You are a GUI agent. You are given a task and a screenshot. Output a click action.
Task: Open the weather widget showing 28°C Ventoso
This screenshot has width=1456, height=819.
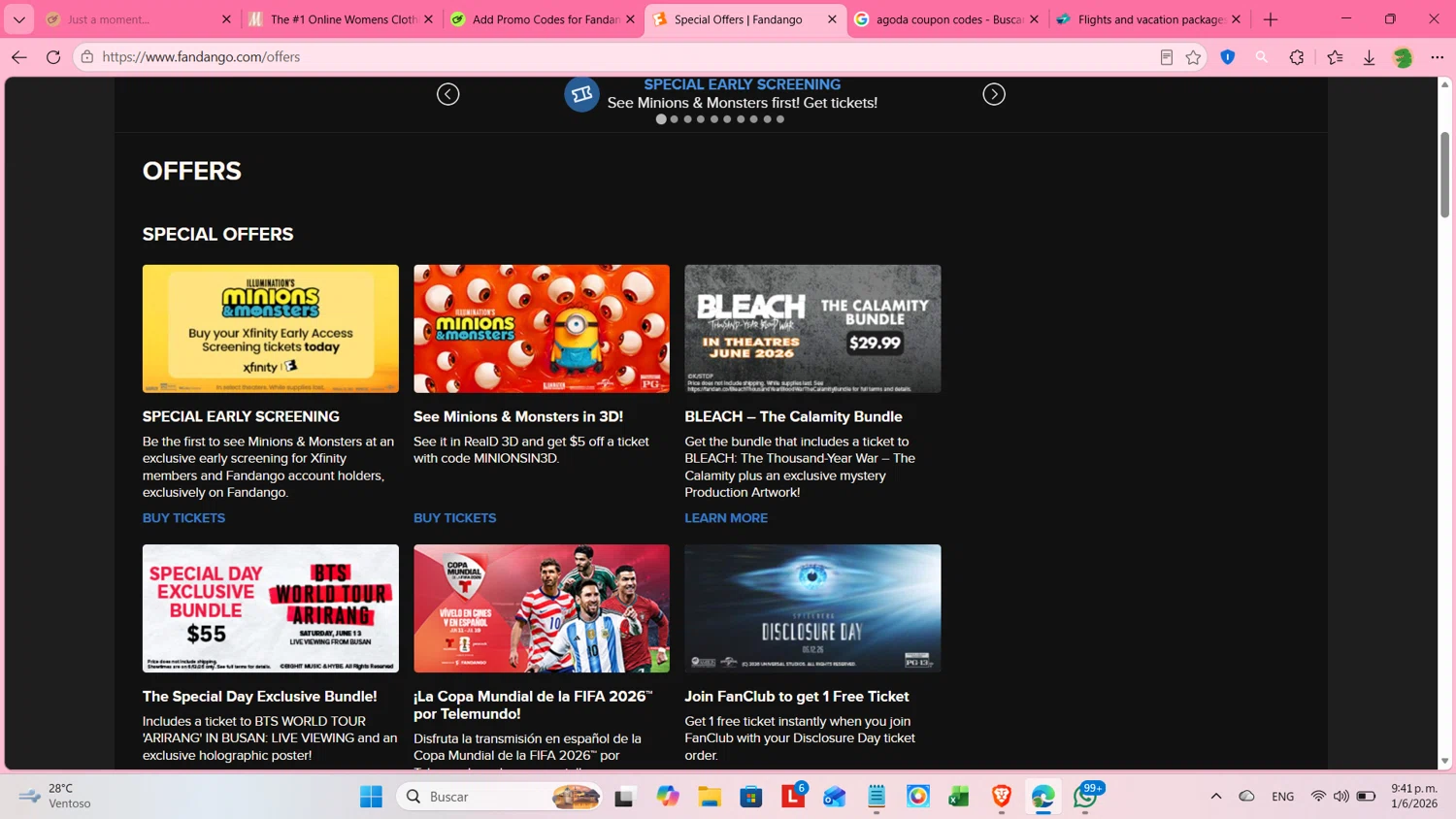56,797
